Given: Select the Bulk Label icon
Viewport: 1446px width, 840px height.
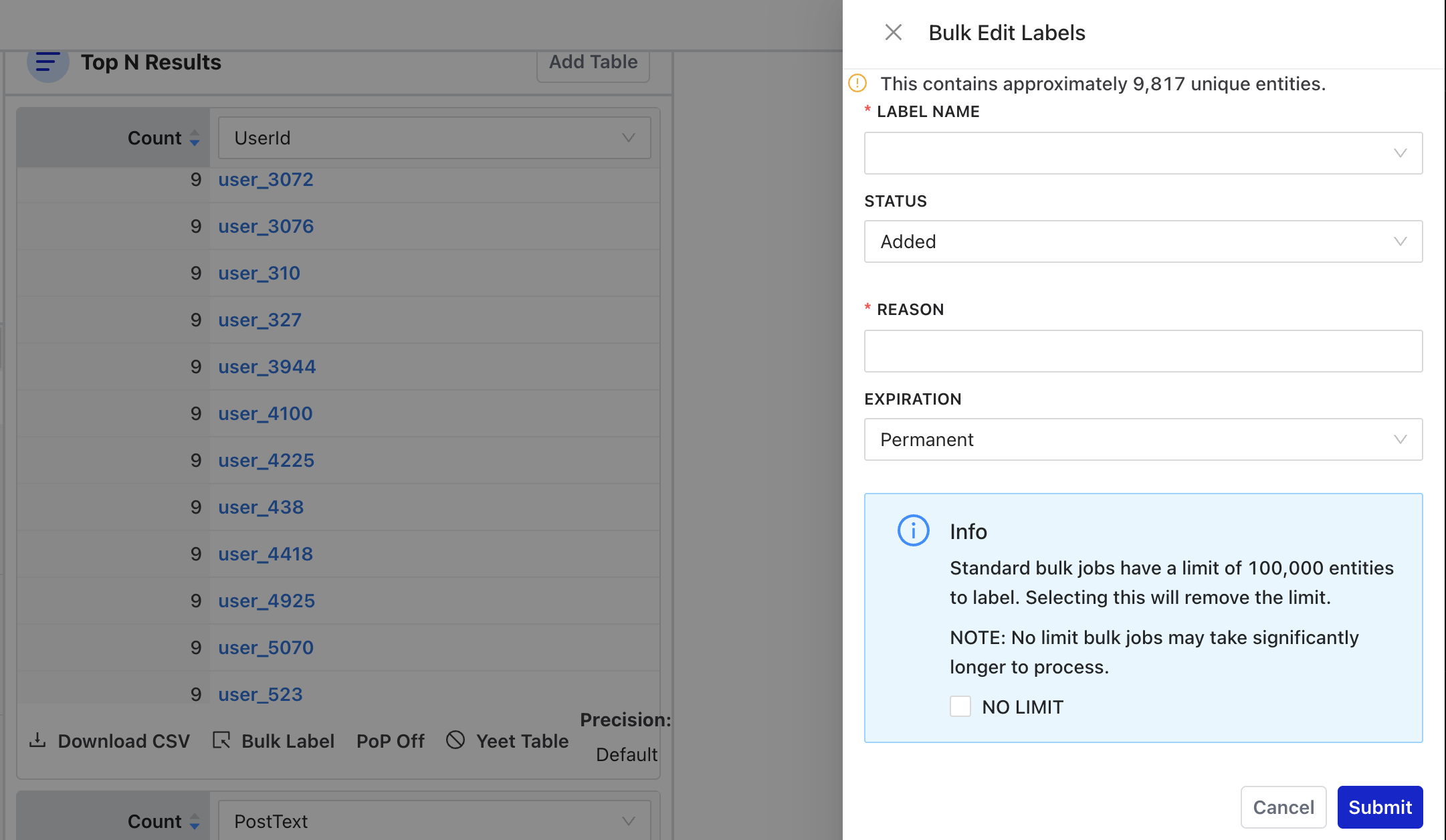Looking at the screenshot, I should tap(221, 740).
